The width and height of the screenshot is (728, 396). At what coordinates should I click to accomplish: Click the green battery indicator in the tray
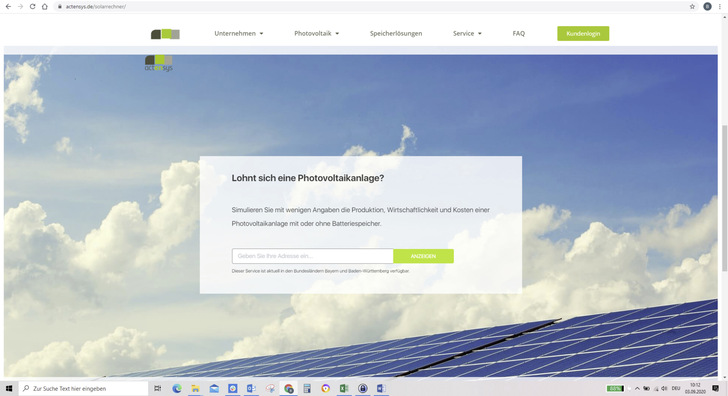pos(615,389)
